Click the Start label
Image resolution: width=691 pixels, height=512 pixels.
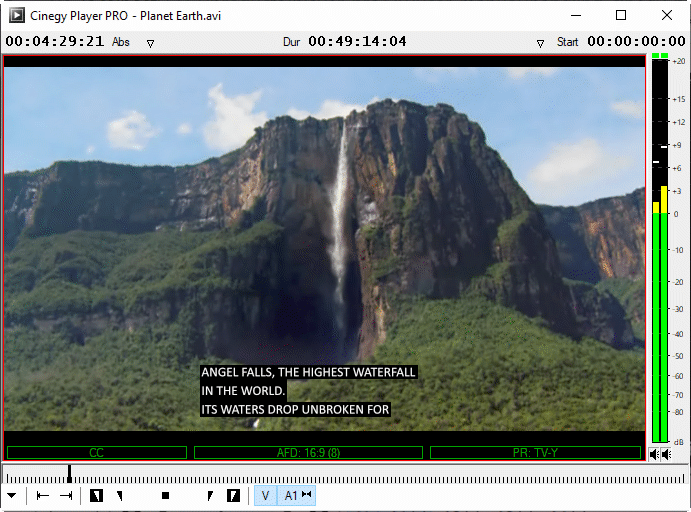click(567, 42)
